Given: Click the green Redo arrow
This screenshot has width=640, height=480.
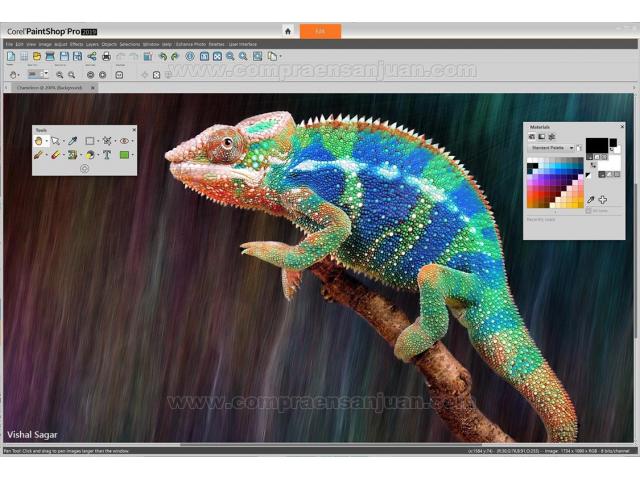Looking at the screenshot, I should [175, 56].
